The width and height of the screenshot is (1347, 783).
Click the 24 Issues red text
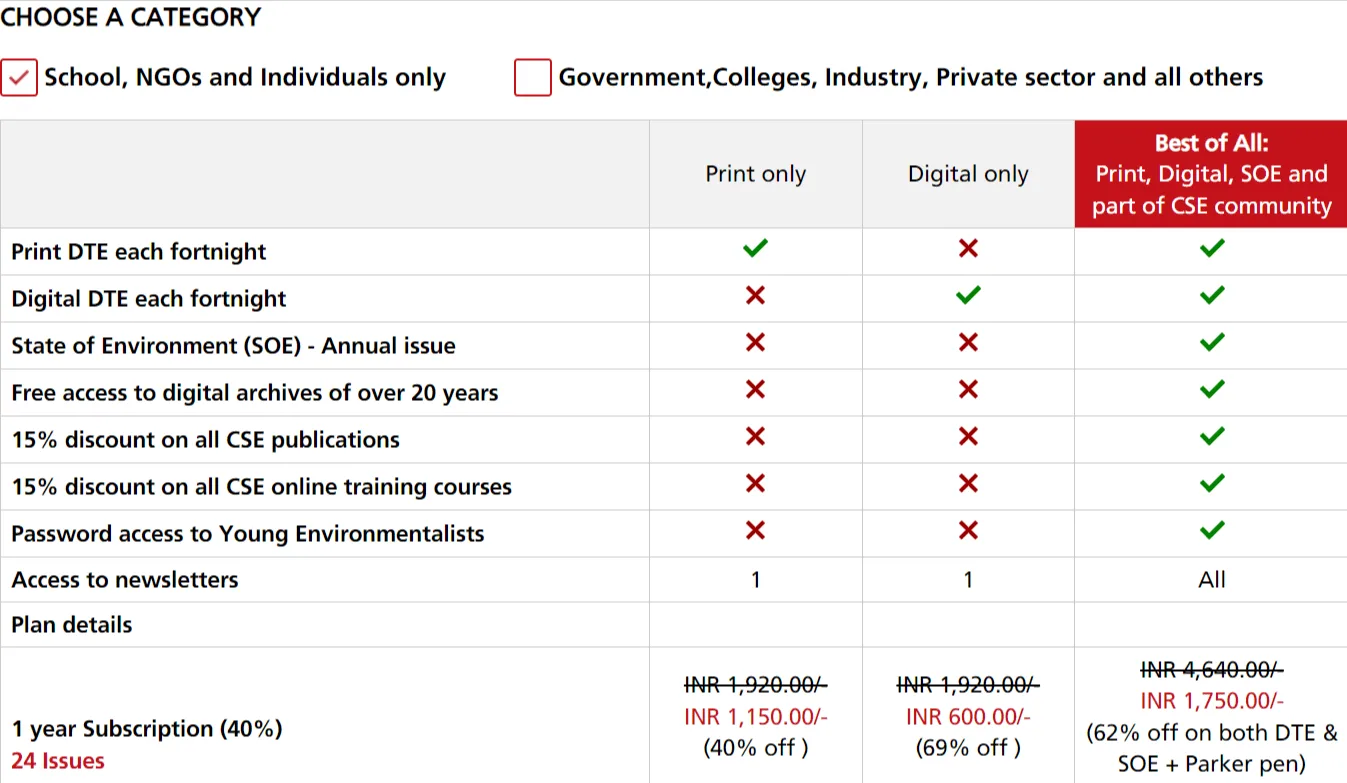[58, 761]
